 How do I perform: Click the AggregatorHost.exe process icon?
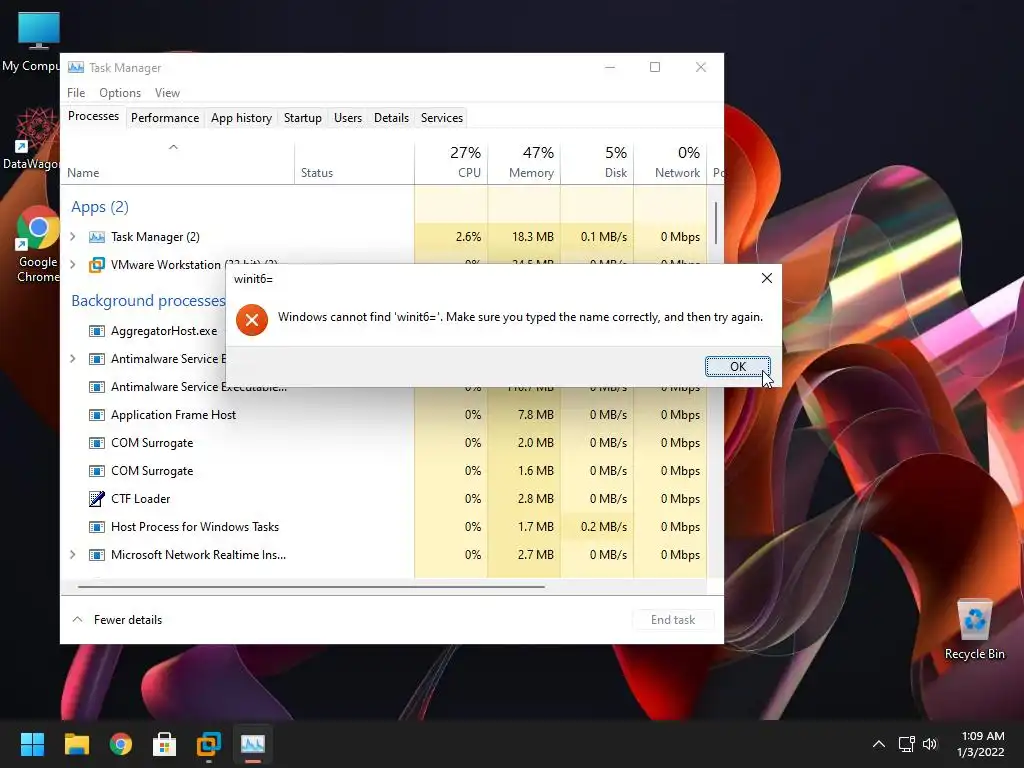tap(97, 331)
